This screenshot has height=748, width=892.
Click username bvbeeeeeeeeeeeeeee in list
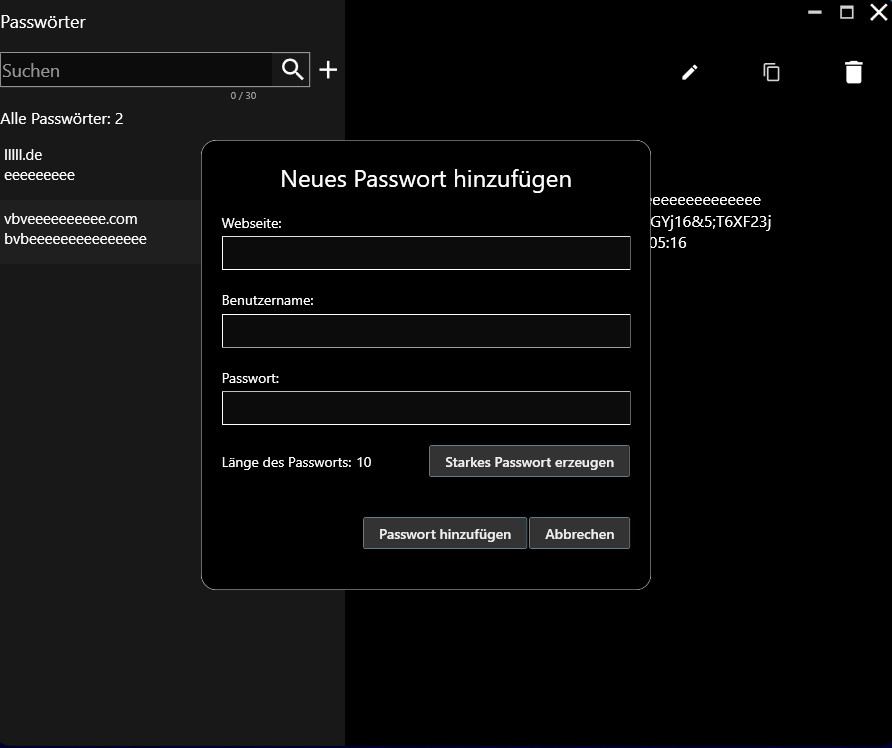tap(75, 239)
